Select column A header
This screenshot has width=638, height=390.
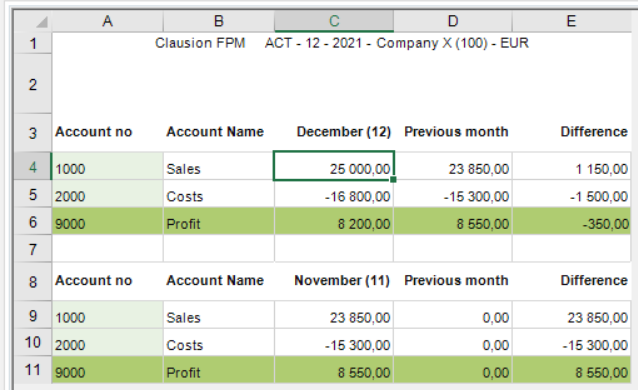click(x=107, y=21)
